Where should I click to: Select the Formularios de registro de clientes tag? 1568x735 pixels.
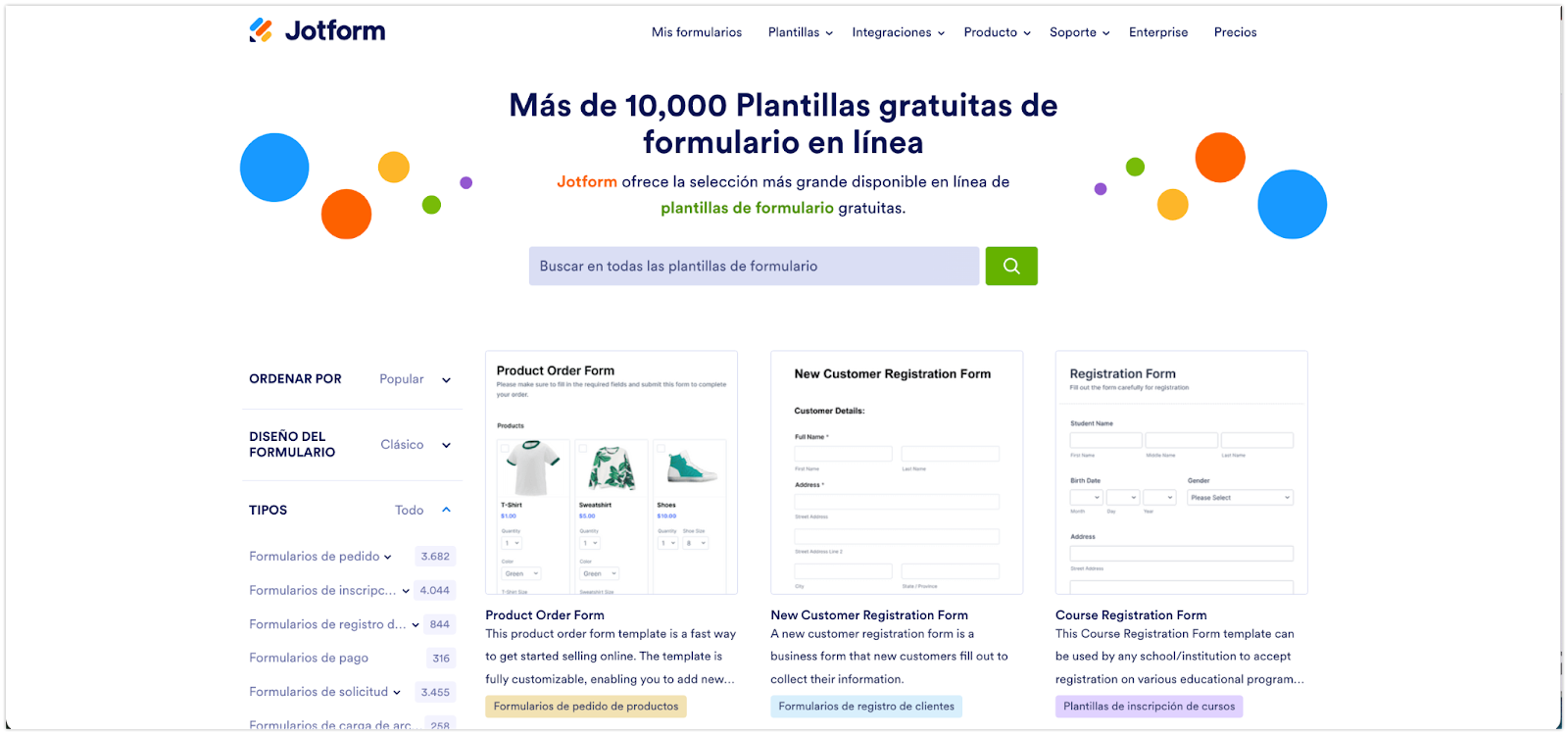tap(866, 707)
